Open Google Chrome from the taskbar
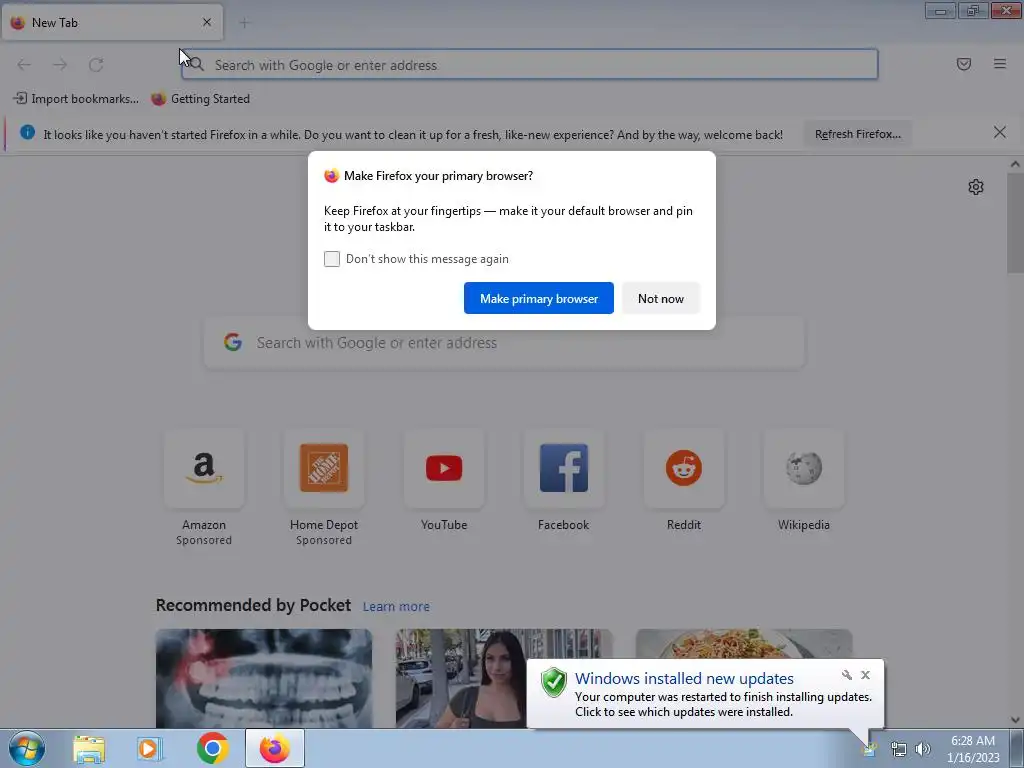This screenshot has width=1024, height=768. pyautogui.click(x=212, y=748)
